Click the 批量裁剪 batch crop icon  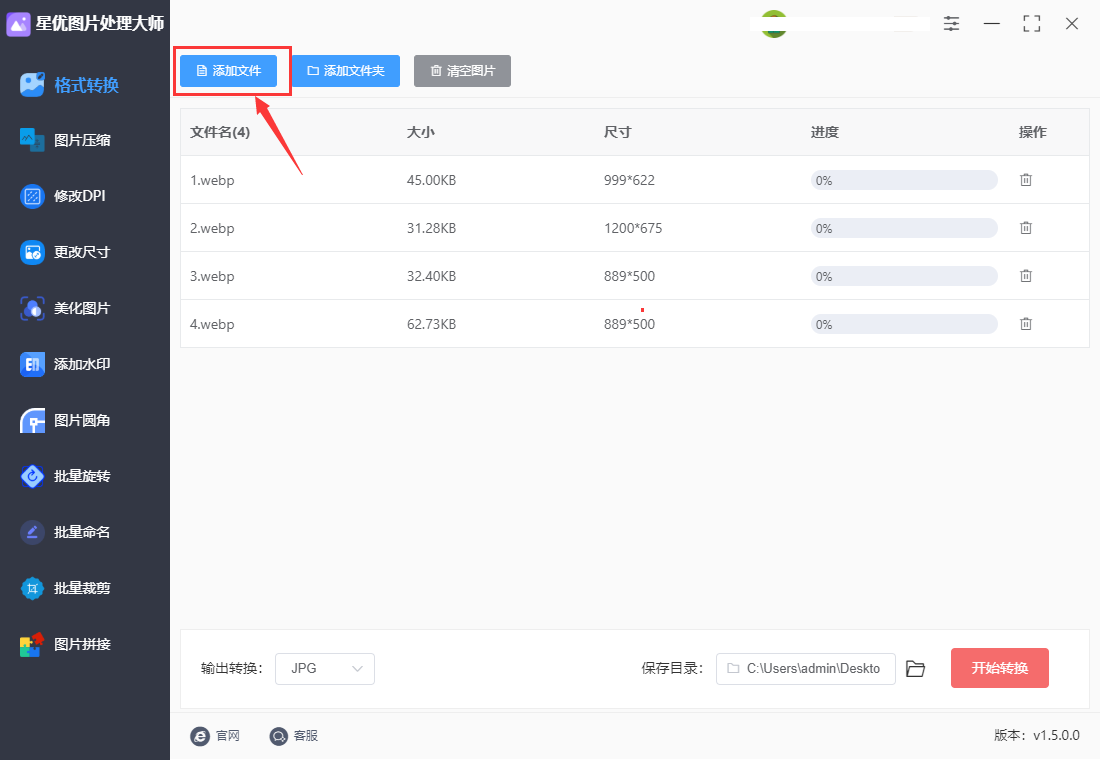click(x=32, y=588)
